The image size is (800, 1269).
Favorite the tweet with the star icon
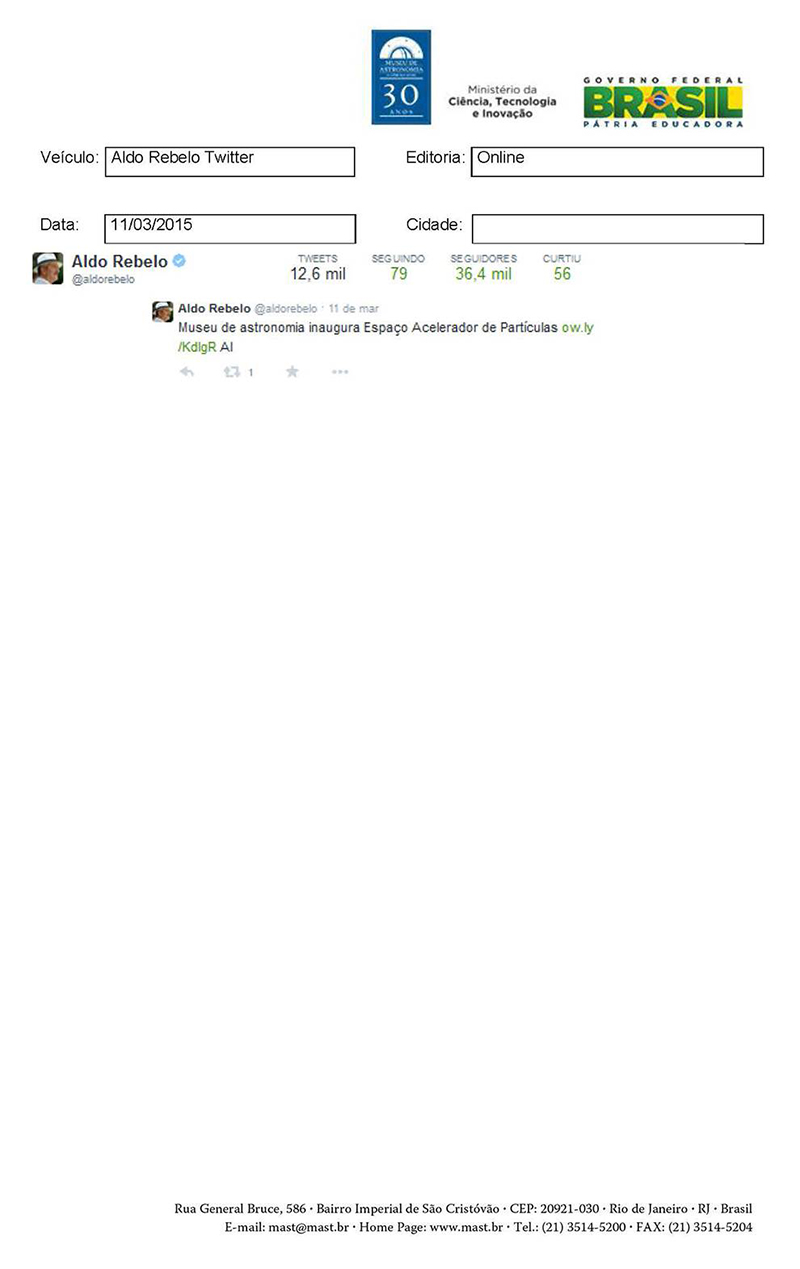tap(292, 372)
